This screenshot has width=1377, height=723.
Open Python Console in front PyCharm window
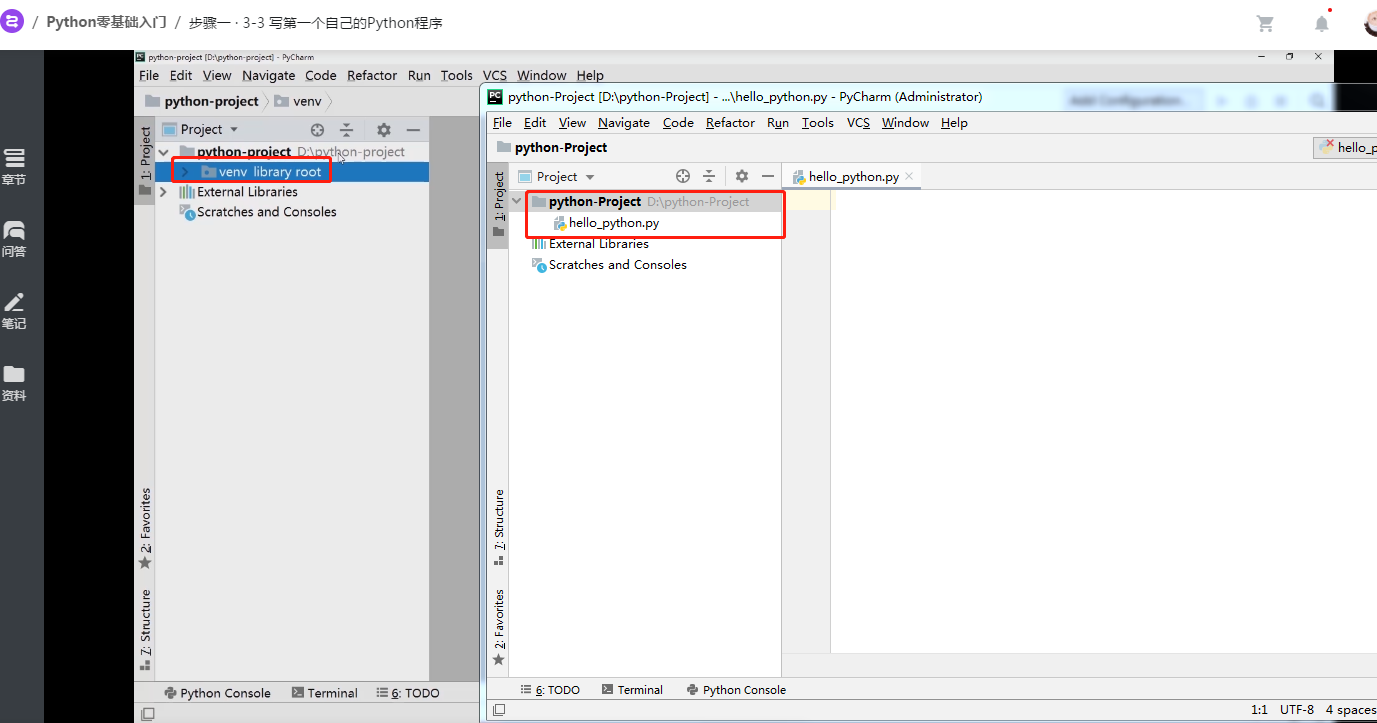[736, 690]
